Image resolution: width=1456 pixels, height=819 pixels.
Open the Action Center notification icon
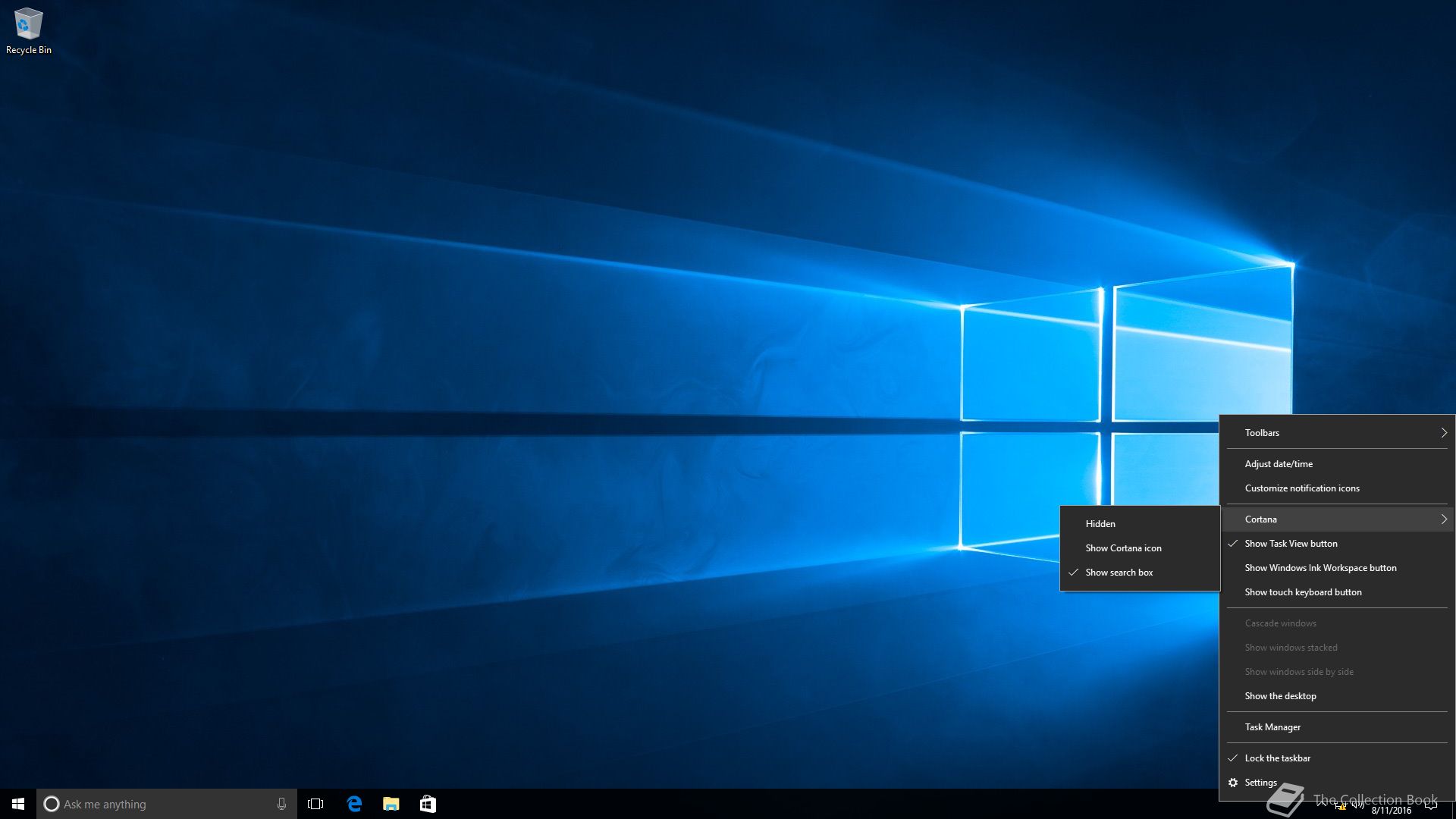click(1431, 805)
